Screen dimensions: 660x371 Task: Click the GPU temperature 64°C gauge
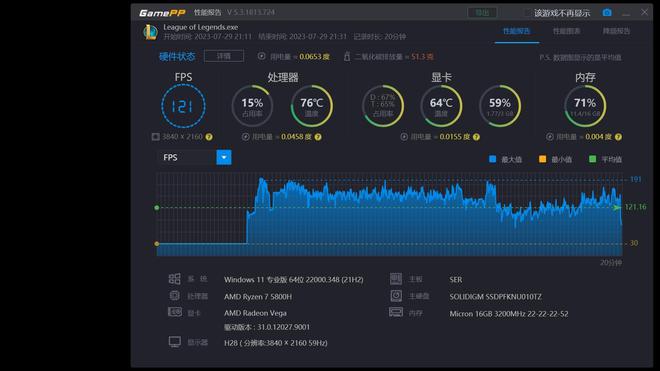pos(441,106)
